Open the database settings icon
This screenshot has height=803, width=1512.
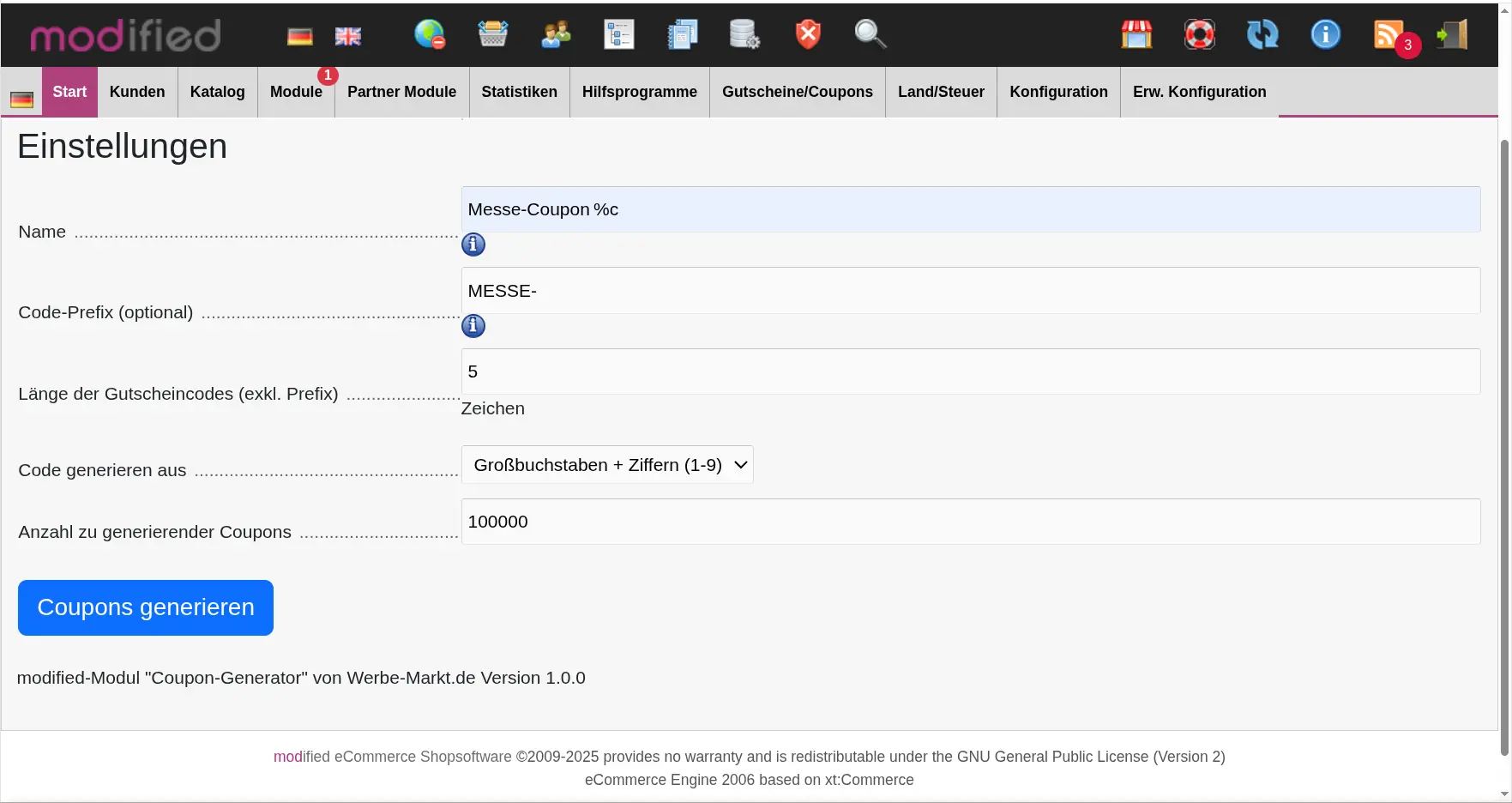click(x=744, y=34)
